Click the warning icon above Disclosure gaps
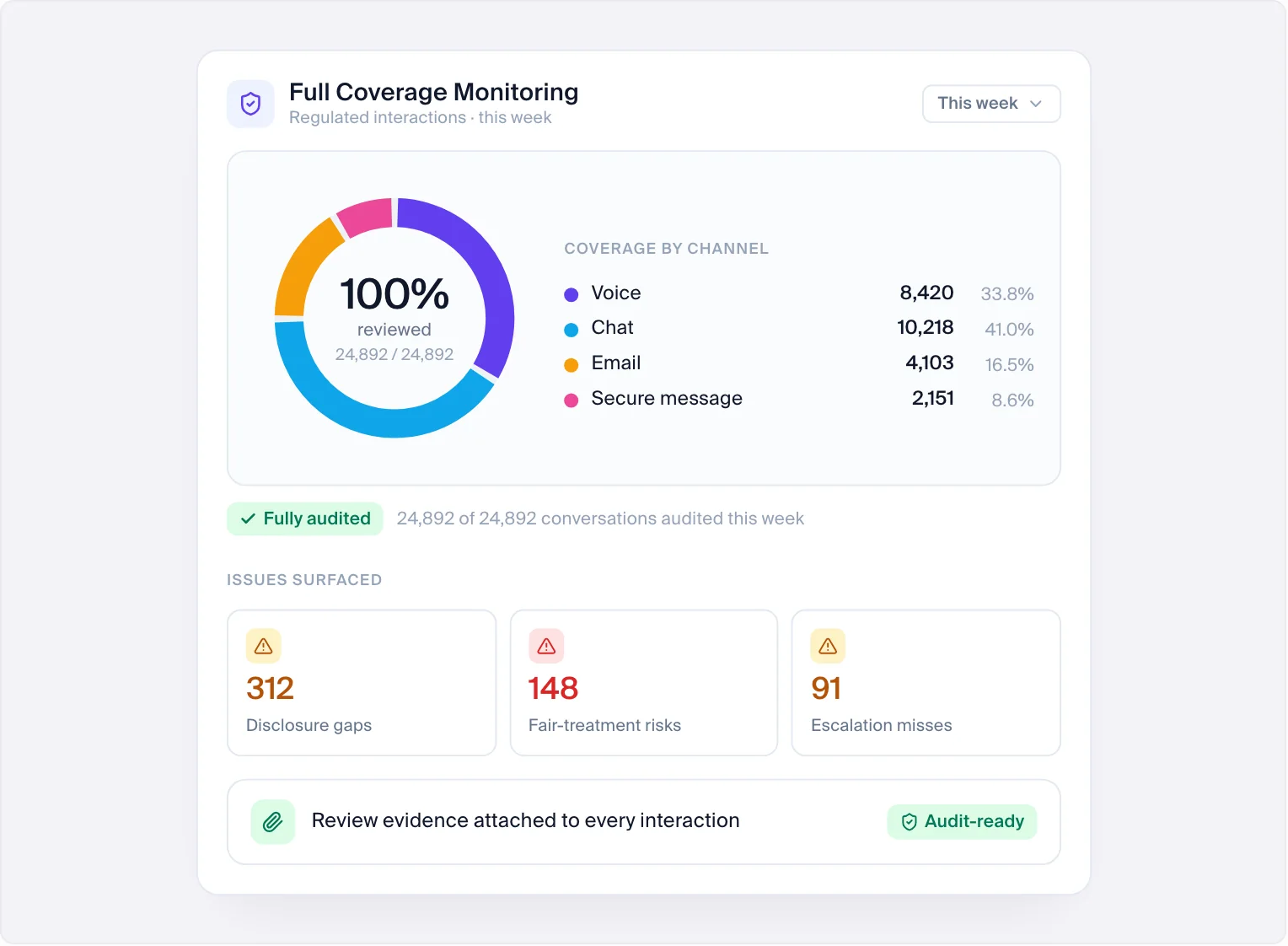Viewport: 1288px width, 946px height. tap(263, 646)
